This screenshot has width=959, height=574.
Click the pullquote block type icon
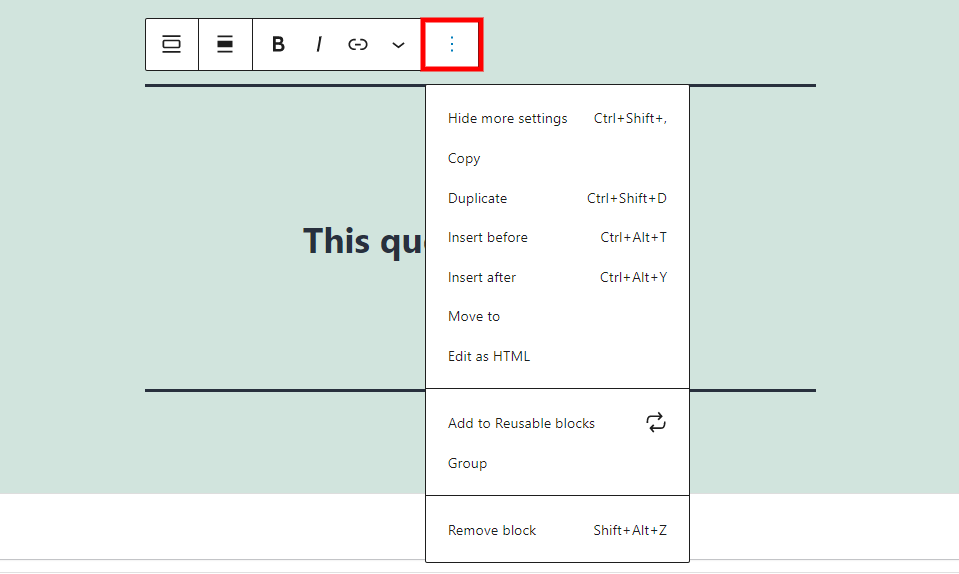[171, 44]
